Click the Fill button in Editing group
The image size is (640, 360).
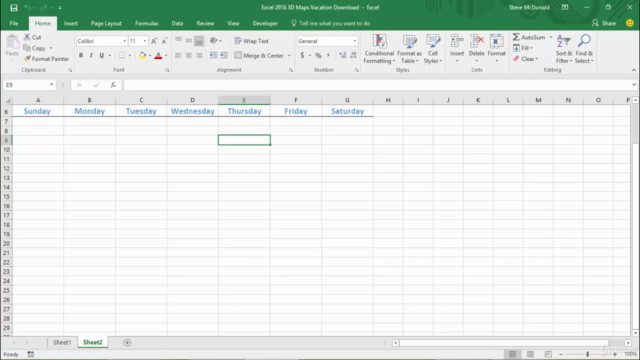point(523,48)
